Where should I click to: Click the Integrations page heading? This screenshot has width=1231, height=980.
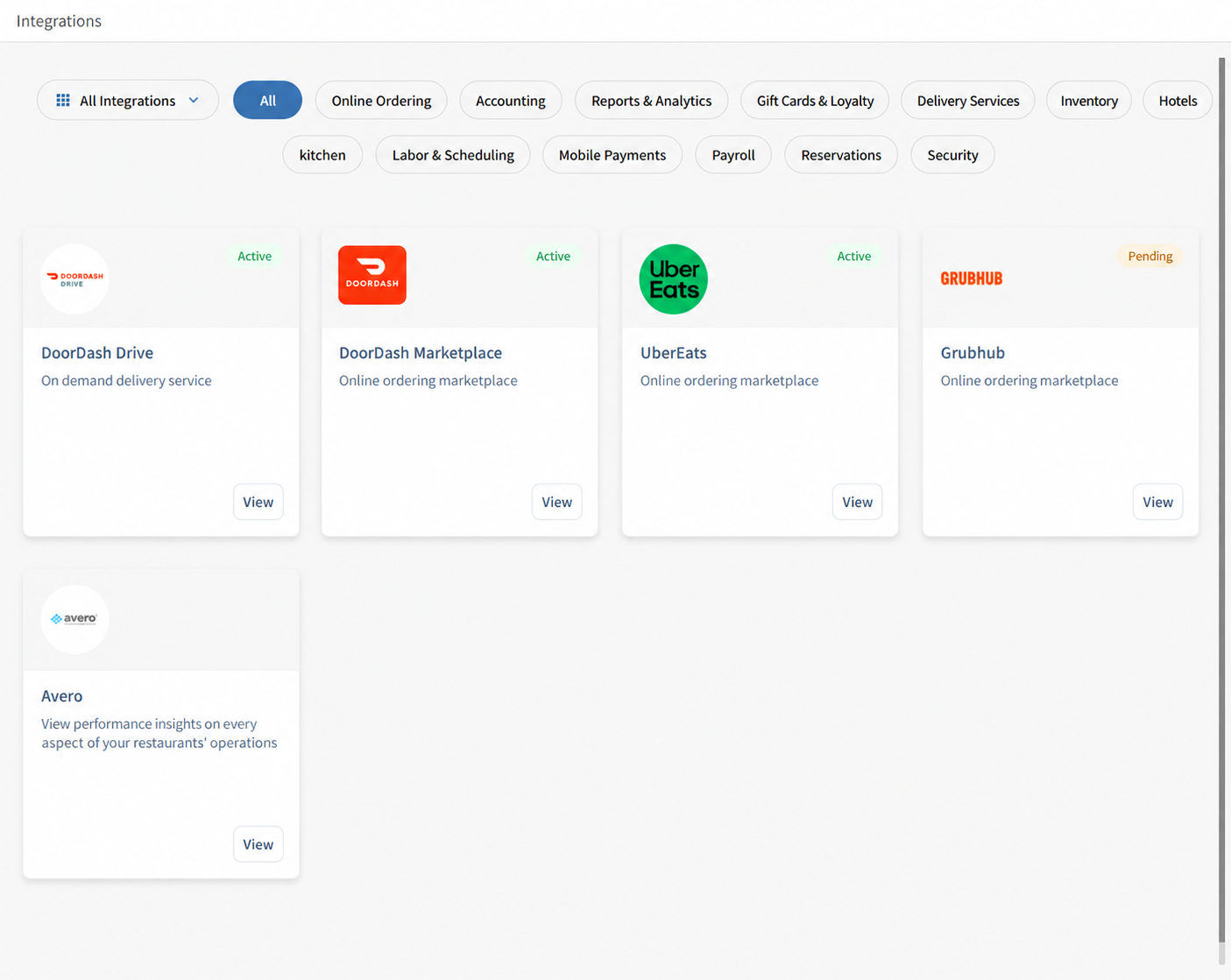(x=59, y=21)
